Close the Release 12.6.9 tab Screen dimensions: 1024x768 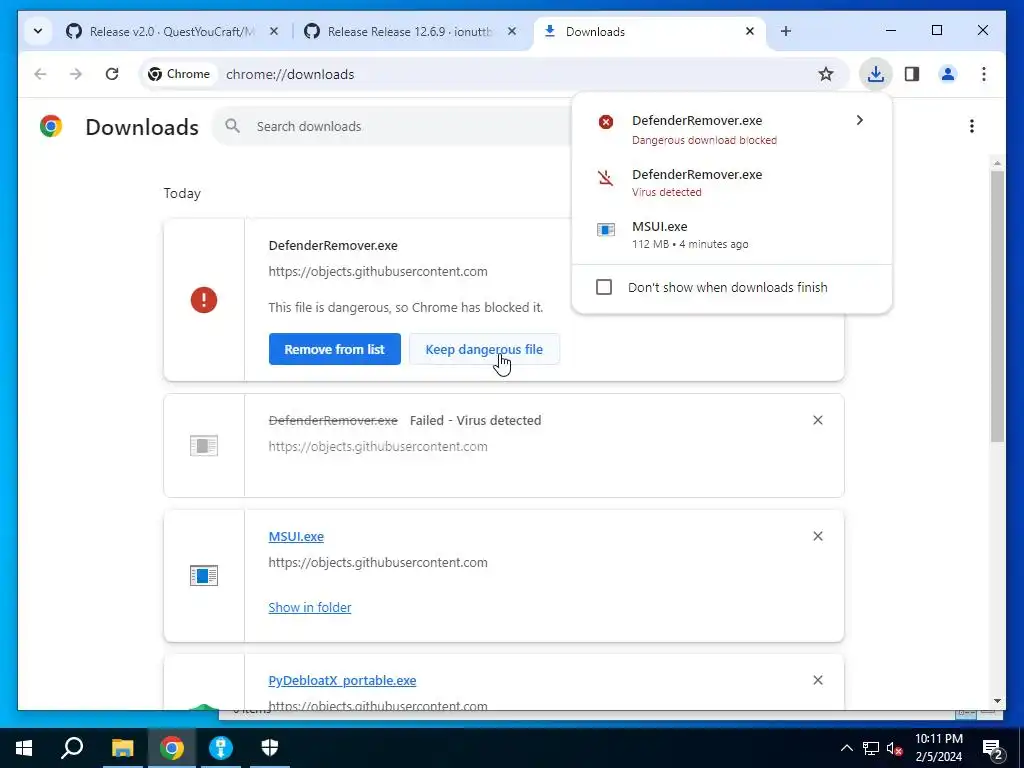tap(512, 31)
